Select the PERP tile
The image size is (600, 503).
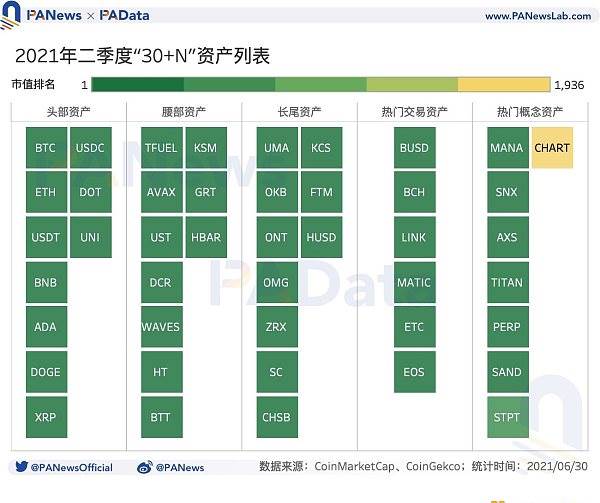pos(508,327)
